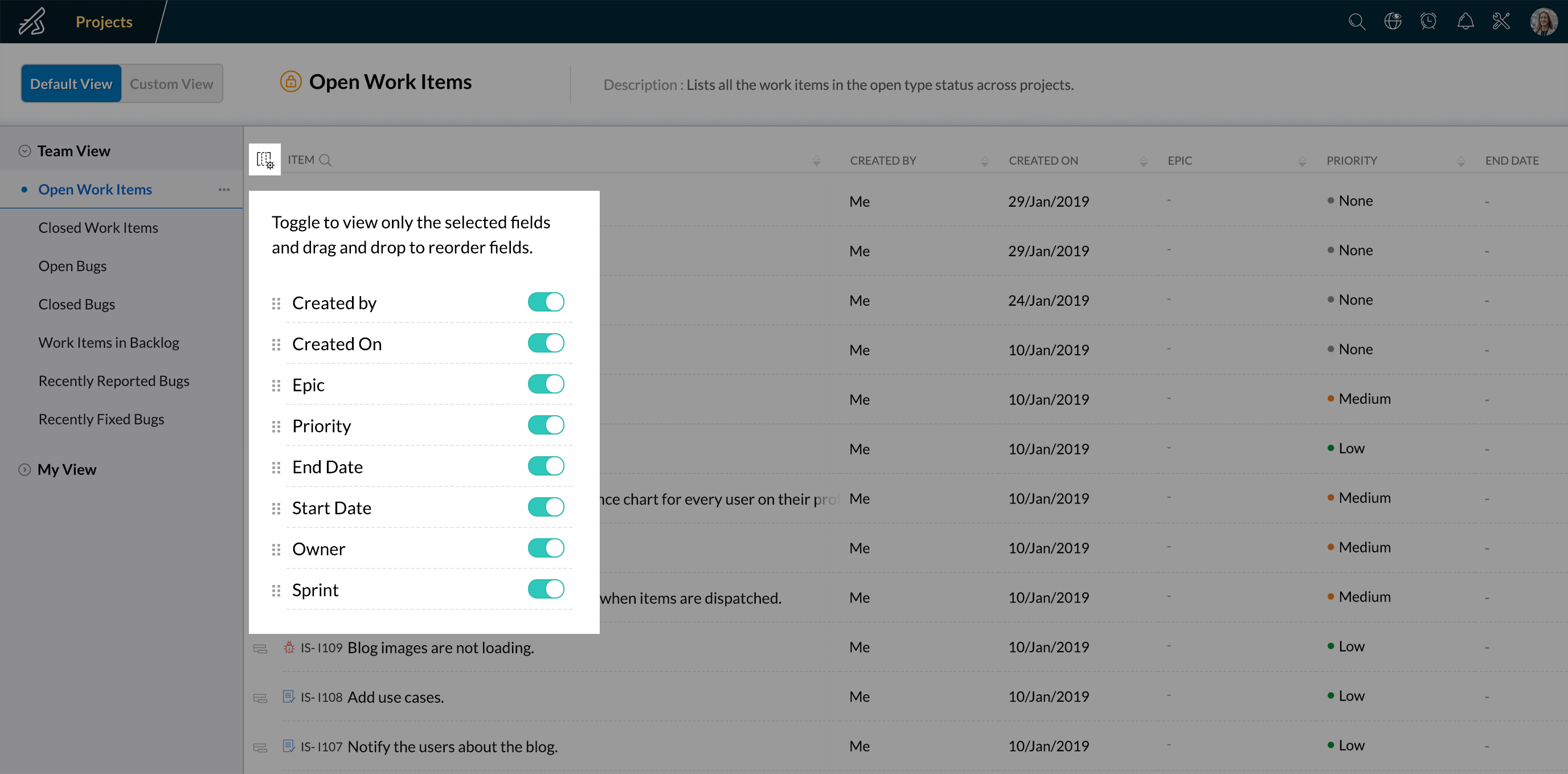Open item Notify the users about the blog
Viewport: 1568px width, 774px height.
452,747
